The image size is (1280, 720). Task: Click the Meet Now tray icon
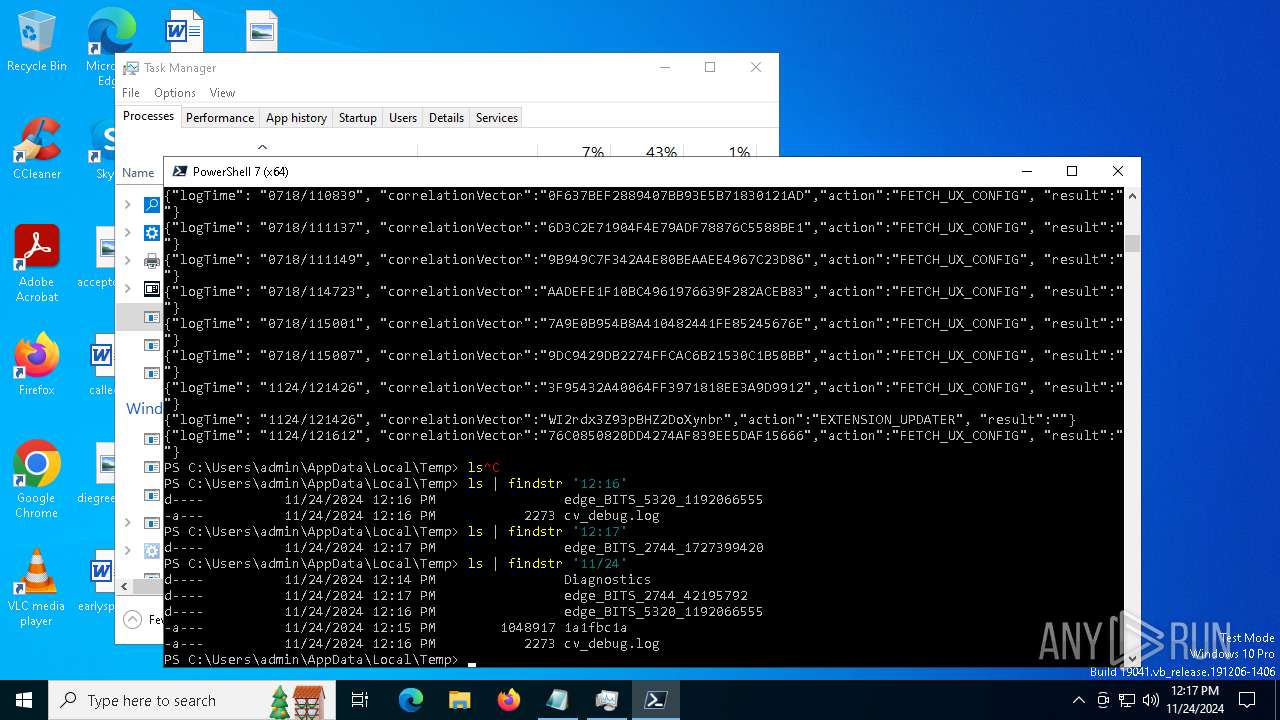point(1103,700)
